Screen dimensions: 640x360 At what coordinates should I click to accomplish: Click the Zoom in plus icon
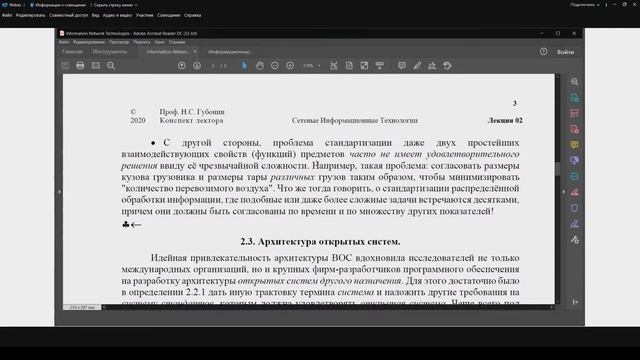pos(290,66)
